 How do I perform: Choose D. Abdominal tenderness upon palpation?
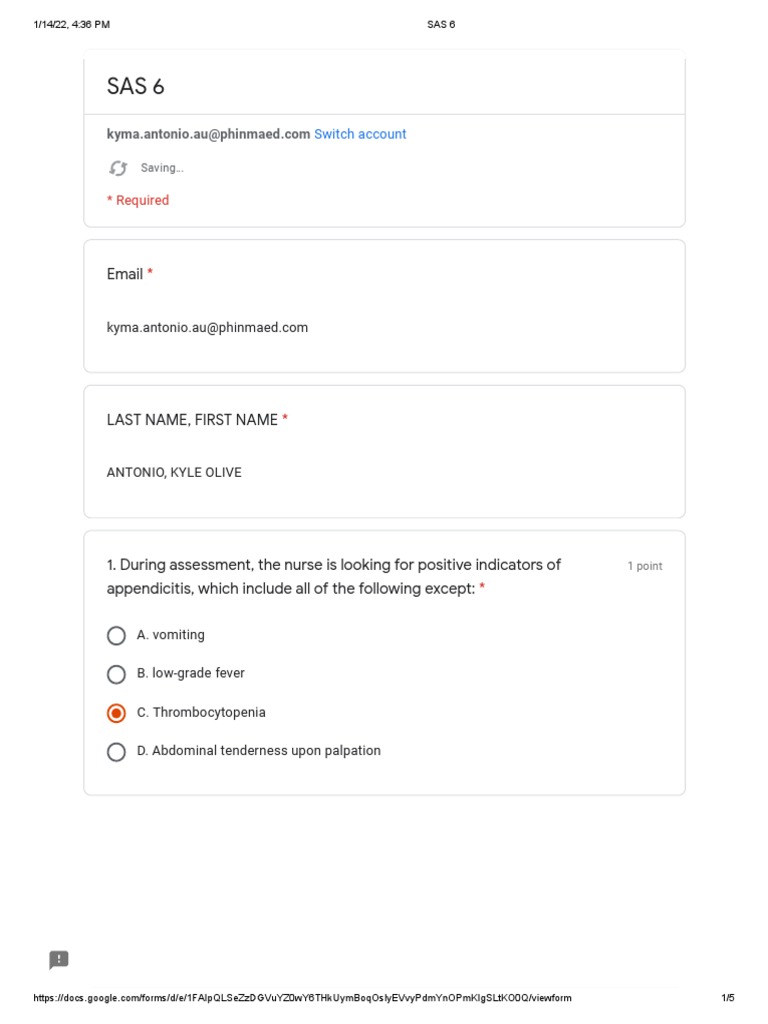116,752
